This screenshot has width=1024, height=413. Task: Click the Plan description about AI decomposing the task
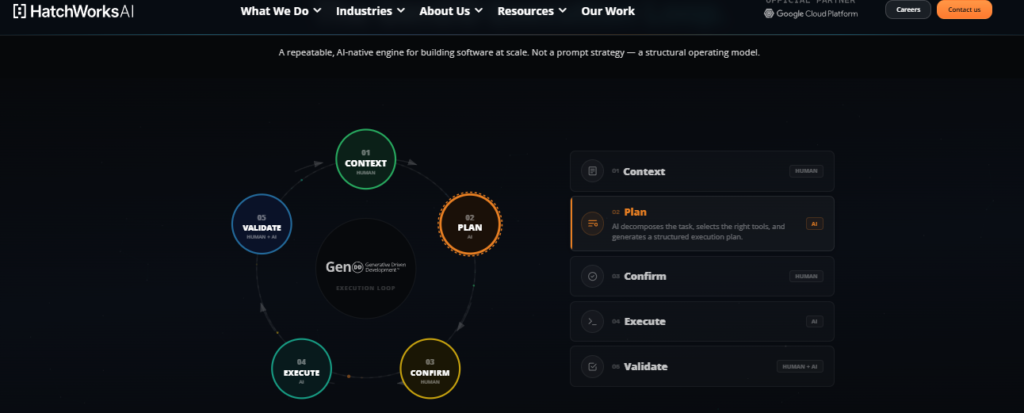[x=698, y=231]
